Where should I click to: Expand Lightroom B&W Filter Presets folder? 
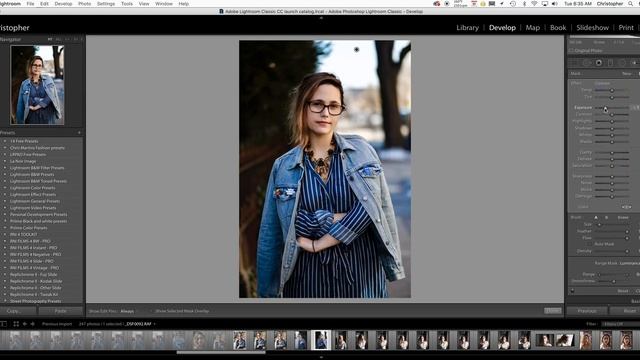click(x=5, y=168)
